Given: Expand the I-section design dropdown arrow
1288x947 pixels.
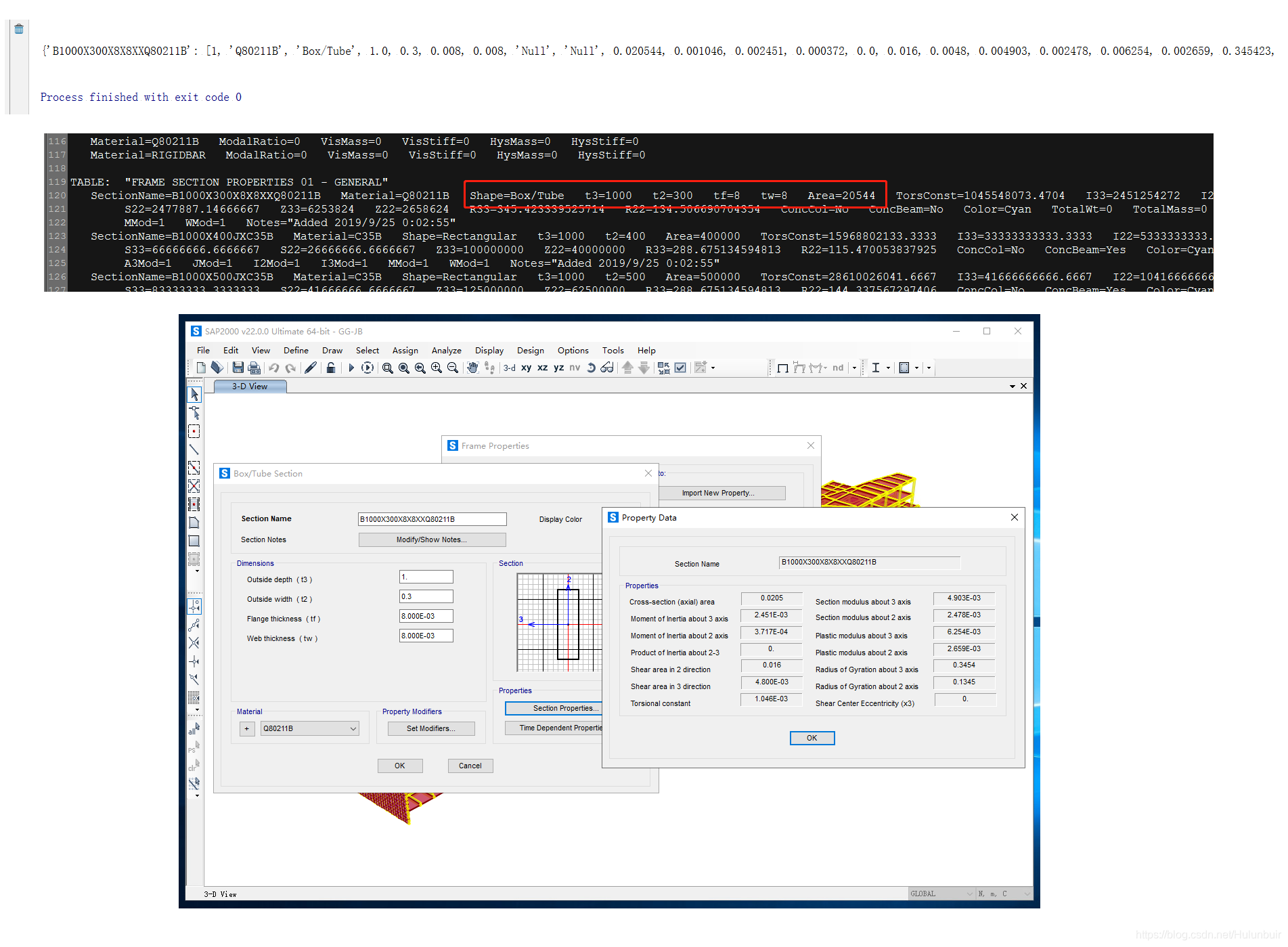Looking at the screenshot, I should coord(888,368).
